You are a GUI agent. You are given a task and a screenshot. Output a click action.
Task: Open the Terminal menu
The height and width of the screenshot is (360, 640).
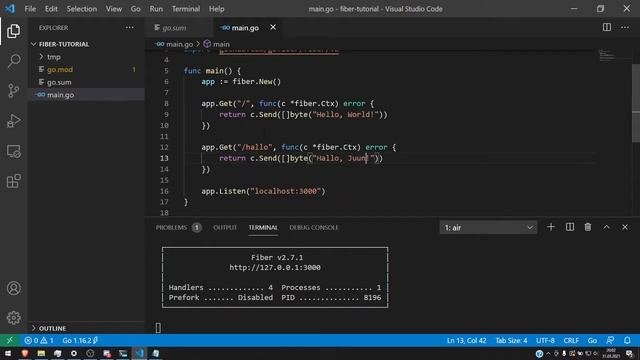(x=186, y=9)
